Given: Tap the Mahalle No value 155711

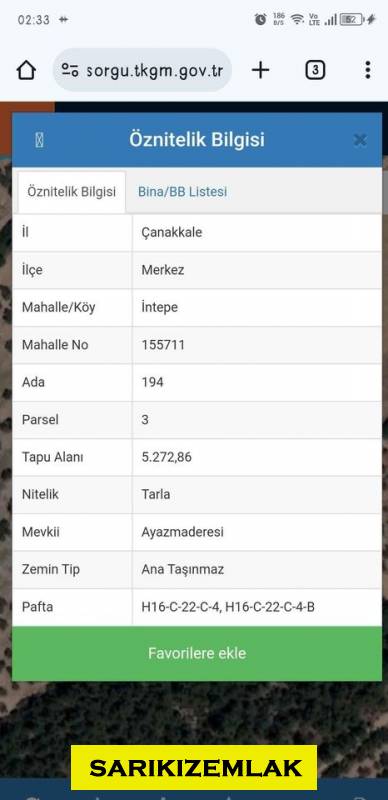Looking at the screenshot, I should click(x=163, y=345).
